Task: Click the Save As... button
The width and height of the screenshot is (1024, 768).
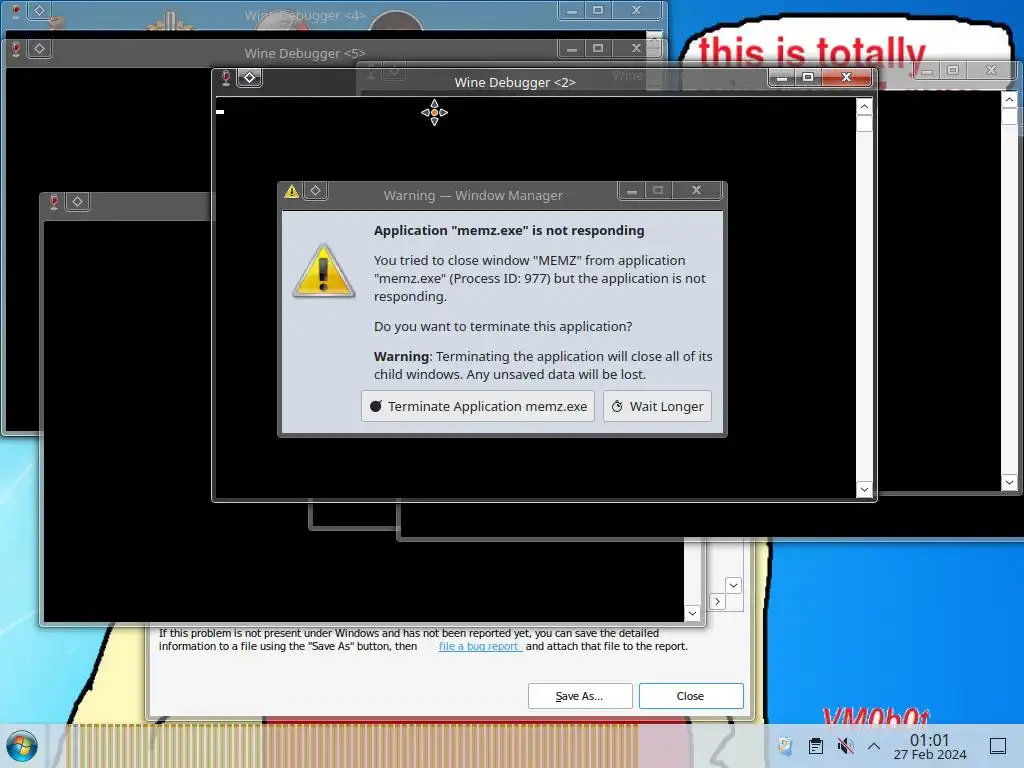Action: click(x=580, y=696)
